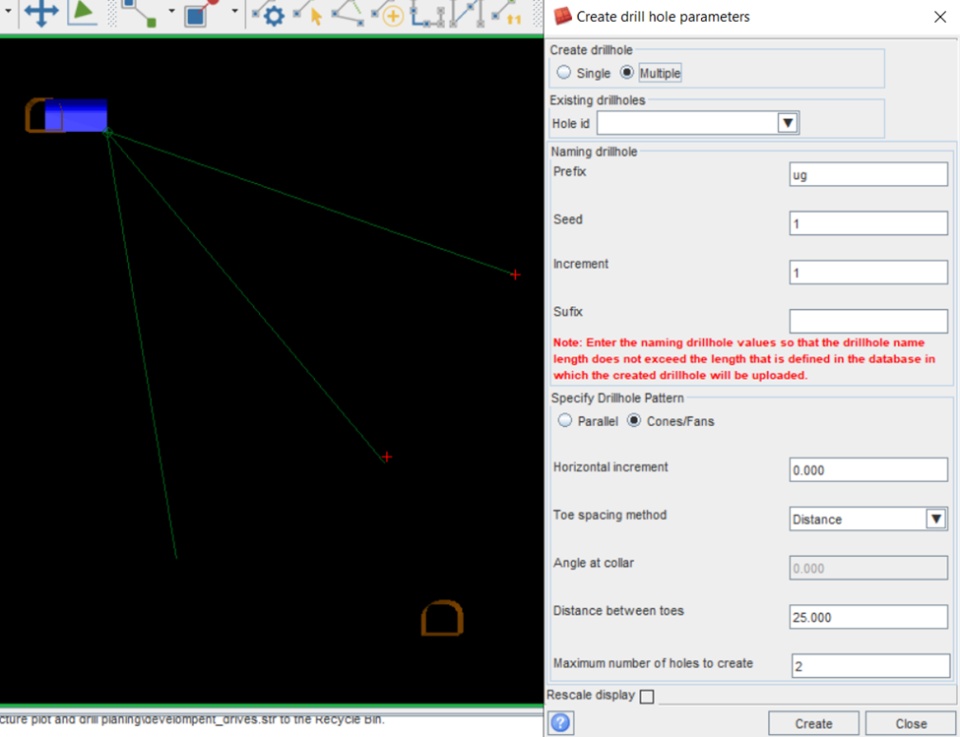This screenshot has width=960, height=737.
Task: Open the Hole id dropdown list
Action: [787, 123]
